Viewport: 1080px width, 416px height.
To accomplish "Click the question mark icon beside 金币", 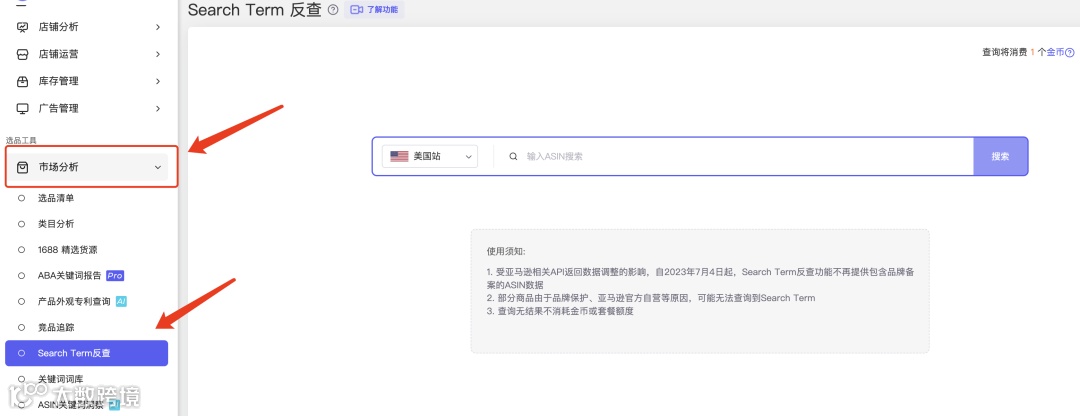I will coord(1070,52).
